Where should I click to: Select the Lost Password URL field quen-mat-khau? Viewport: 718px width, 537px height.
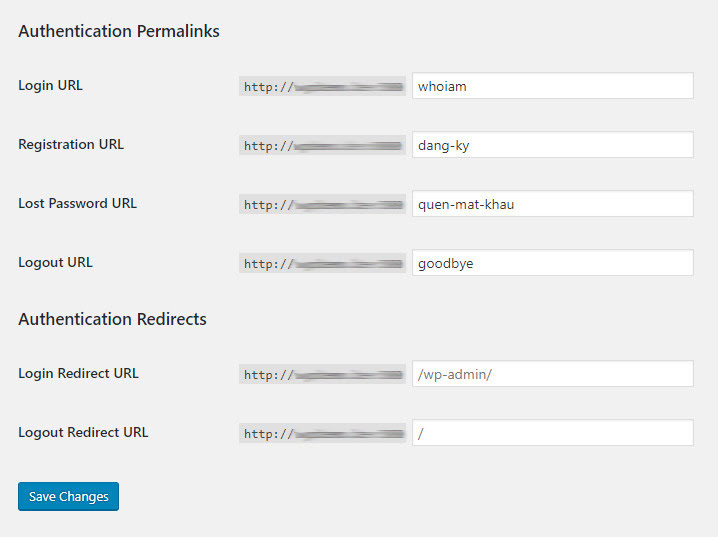tap(552, 204)
